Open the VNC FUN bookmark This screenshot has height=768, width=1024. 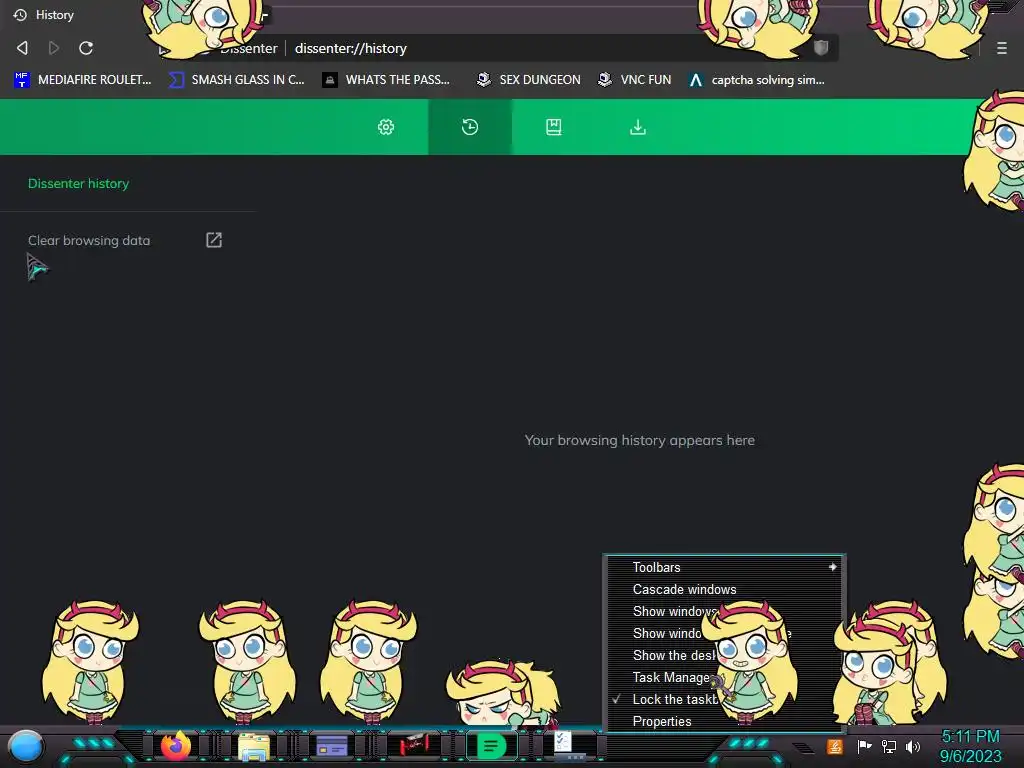(x=634, y=80)
